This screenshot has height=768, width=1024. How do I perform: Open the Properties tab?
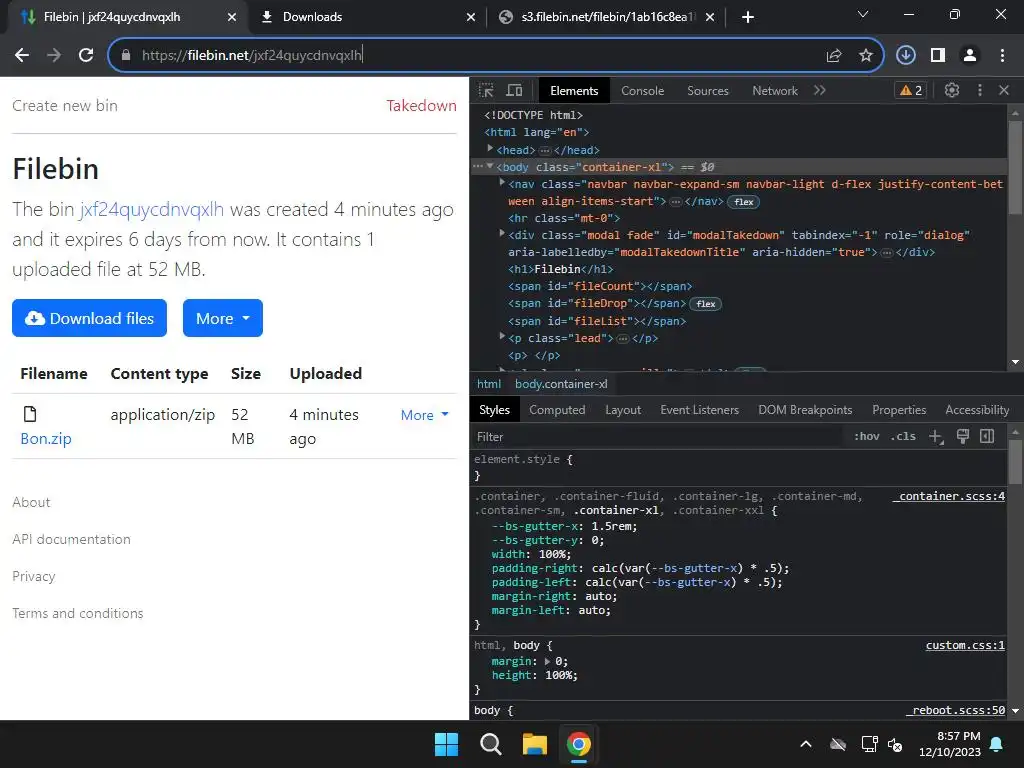click(x=899, y=409)
